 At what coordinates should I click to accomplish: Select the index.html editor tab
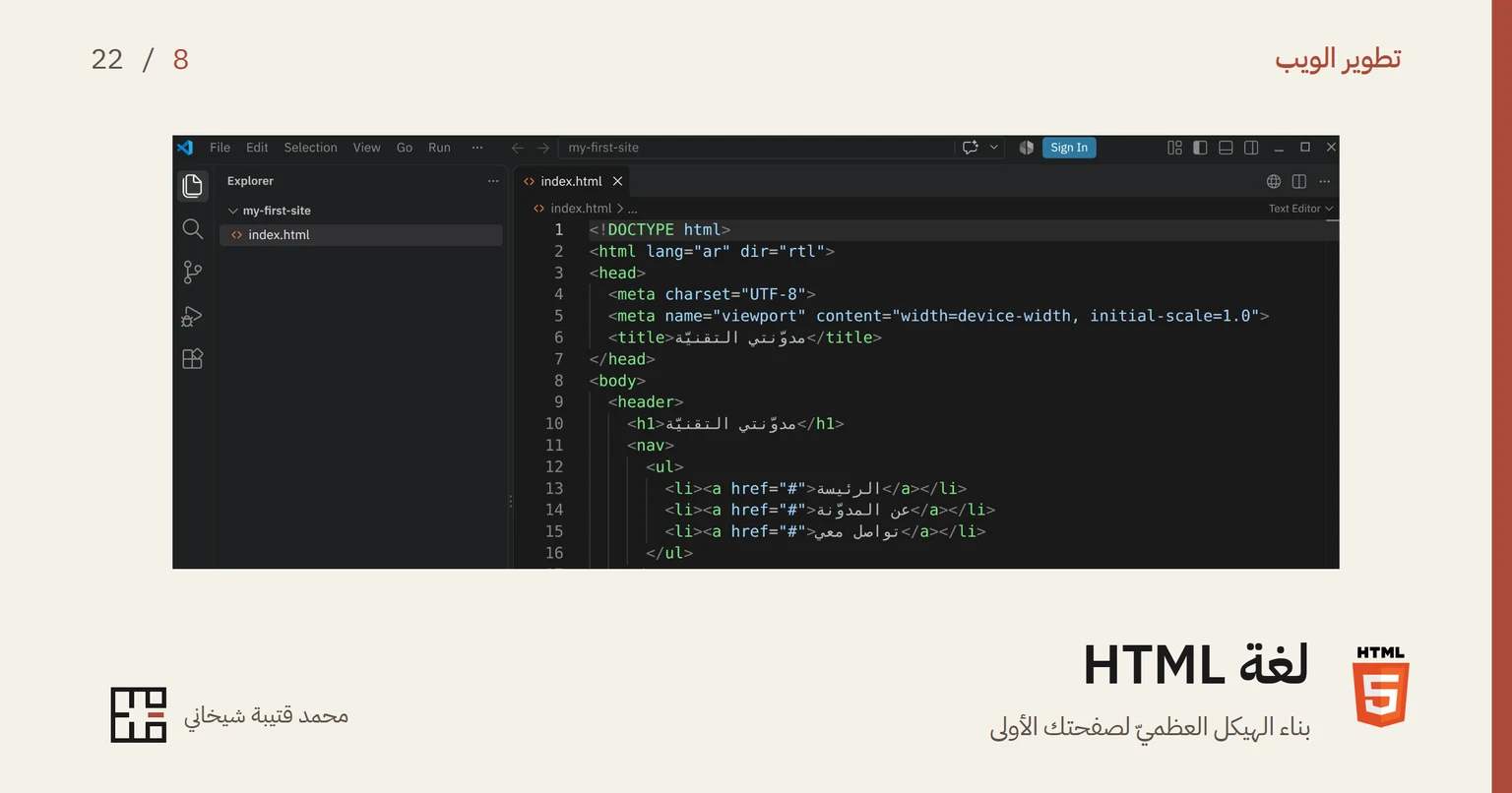point(572,181)
